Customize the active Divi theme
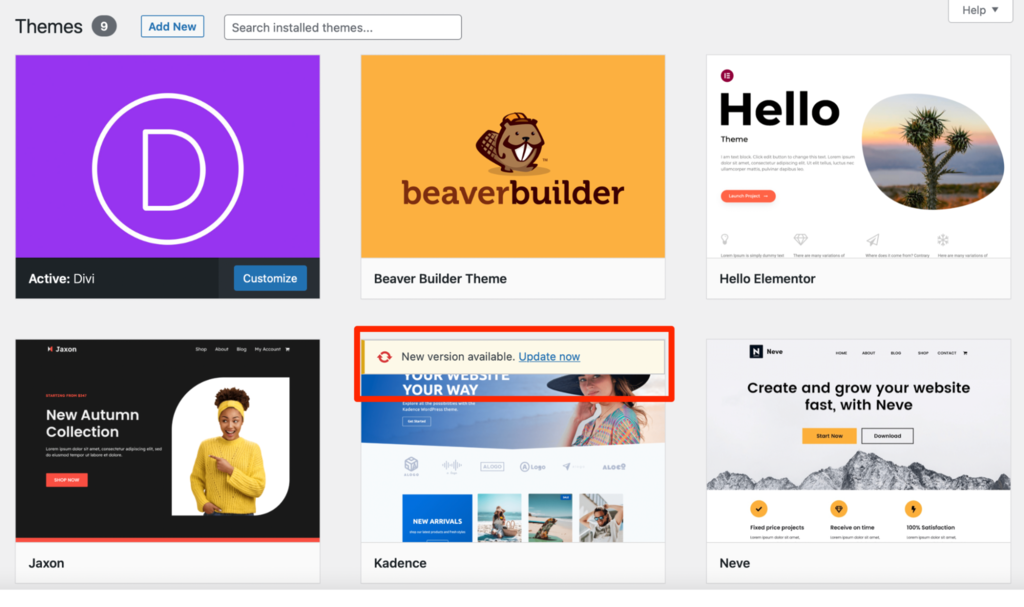 click(x=269, y=278)
